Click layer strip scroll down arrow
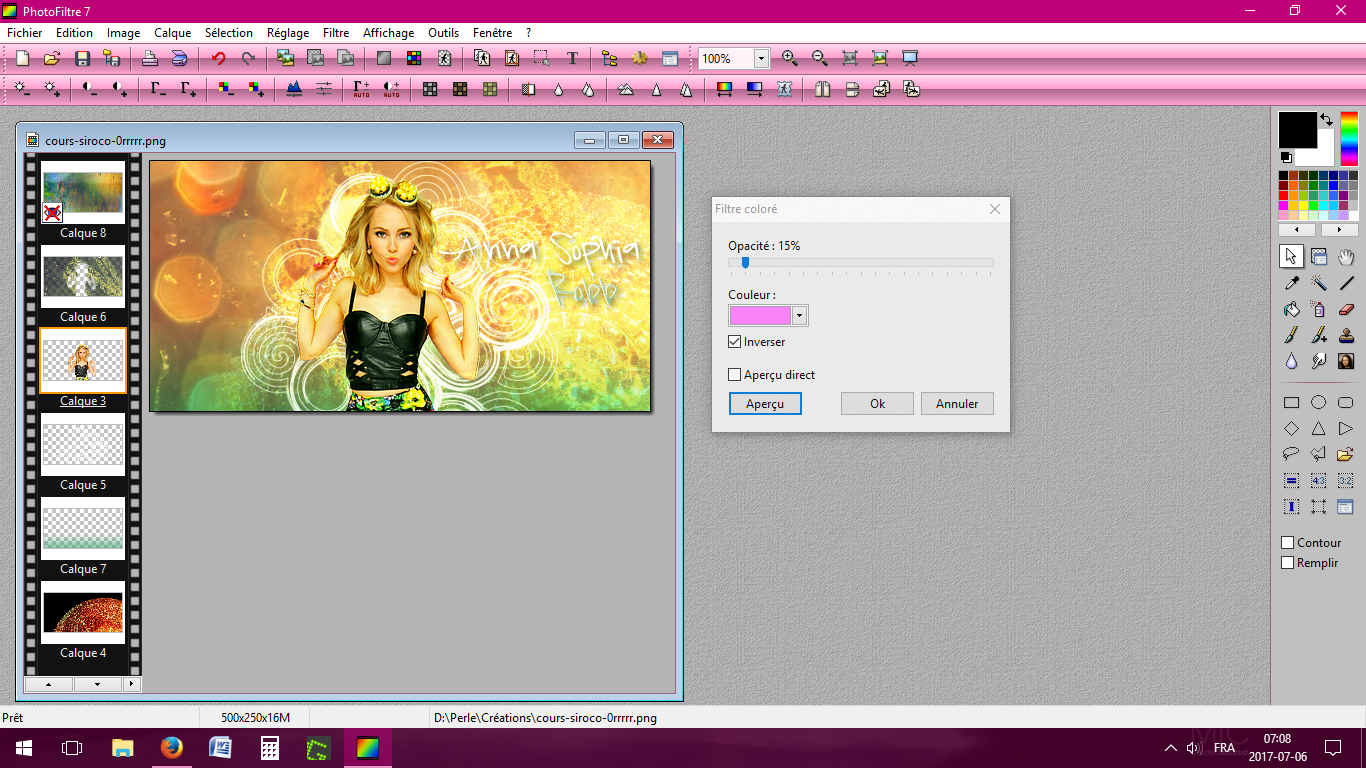The width and height of the screenshot is (1366, 768). coord(97,684)
